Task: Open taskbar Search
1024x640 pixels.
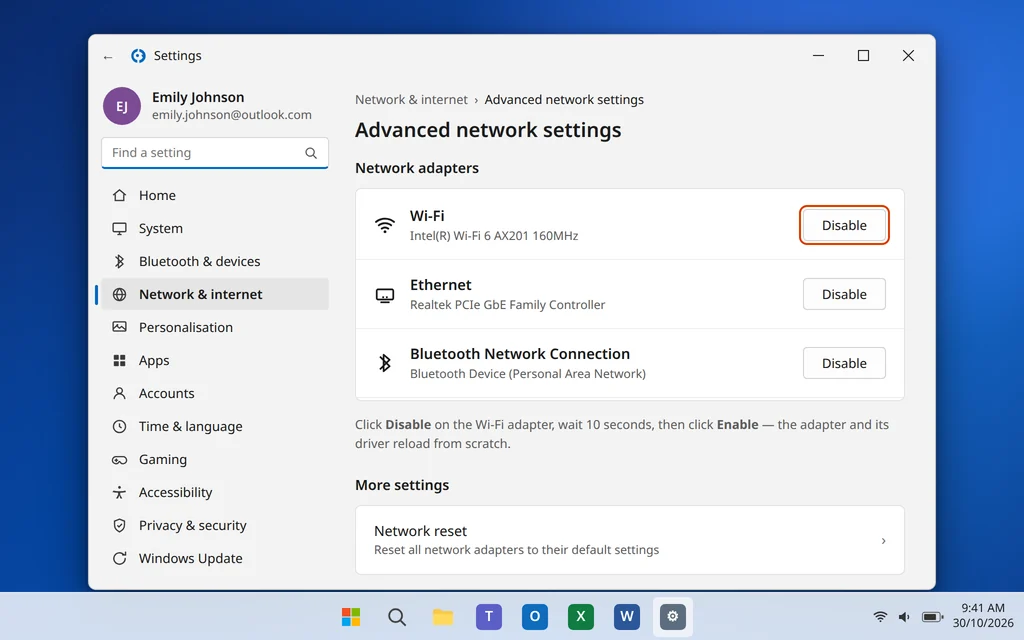Action: point(396,616)
